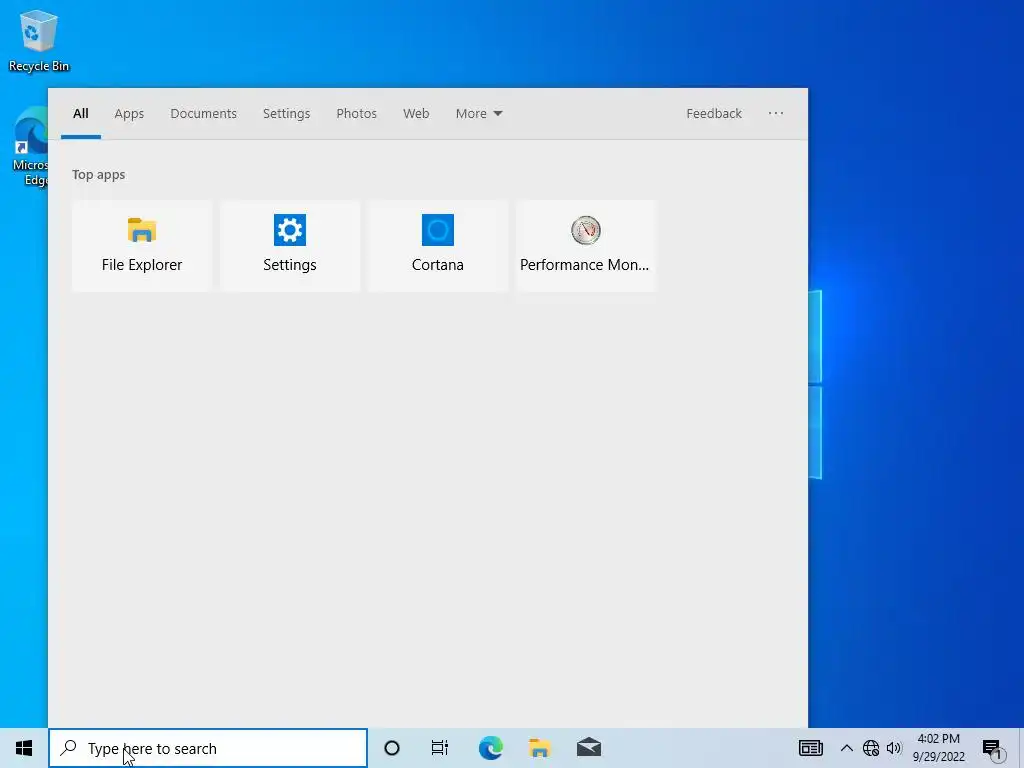The width and height of the screenshot is (1024, 768).
Task: Select the Recycle Bin desktop icon
Action: click(x=39, y=40)
